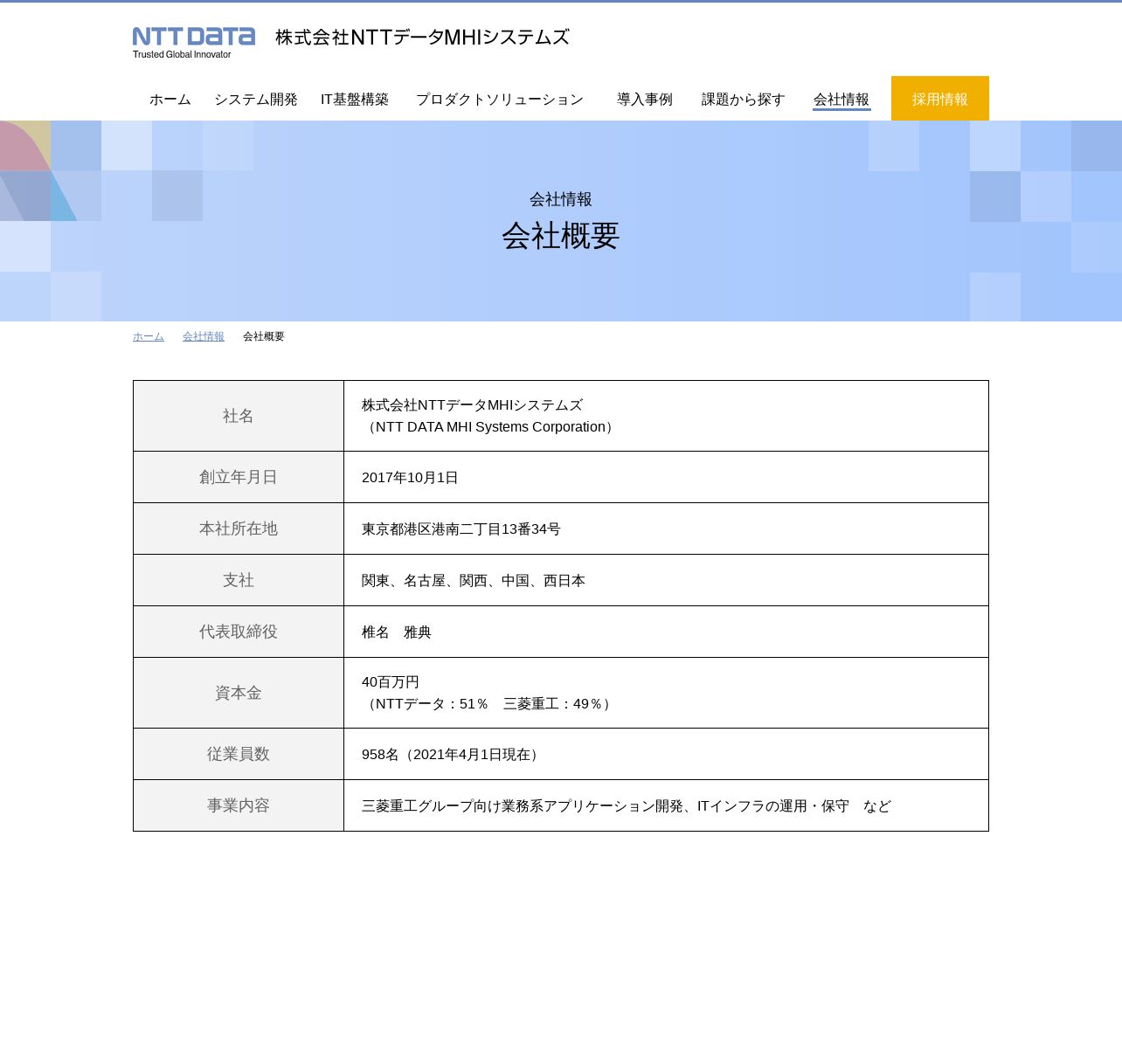The width and height of the screenshot is (1122, 1064).
Task: Open the システム開発 menu
Action: pos(256,100)
